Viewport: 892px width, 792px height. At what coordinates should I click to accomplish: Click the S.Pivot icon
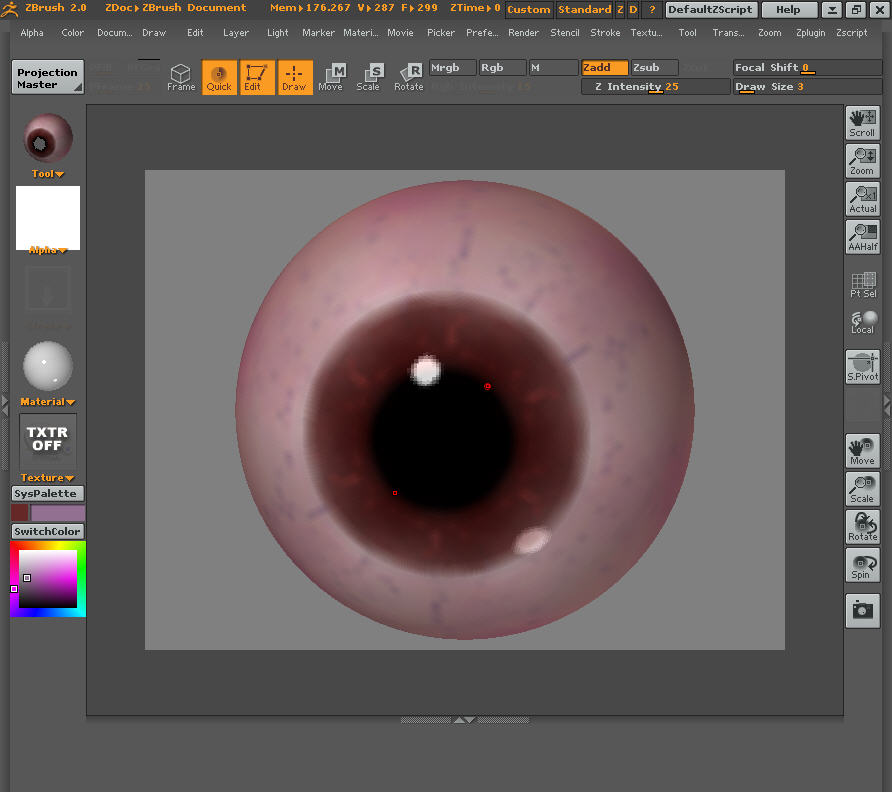[862, 367]
